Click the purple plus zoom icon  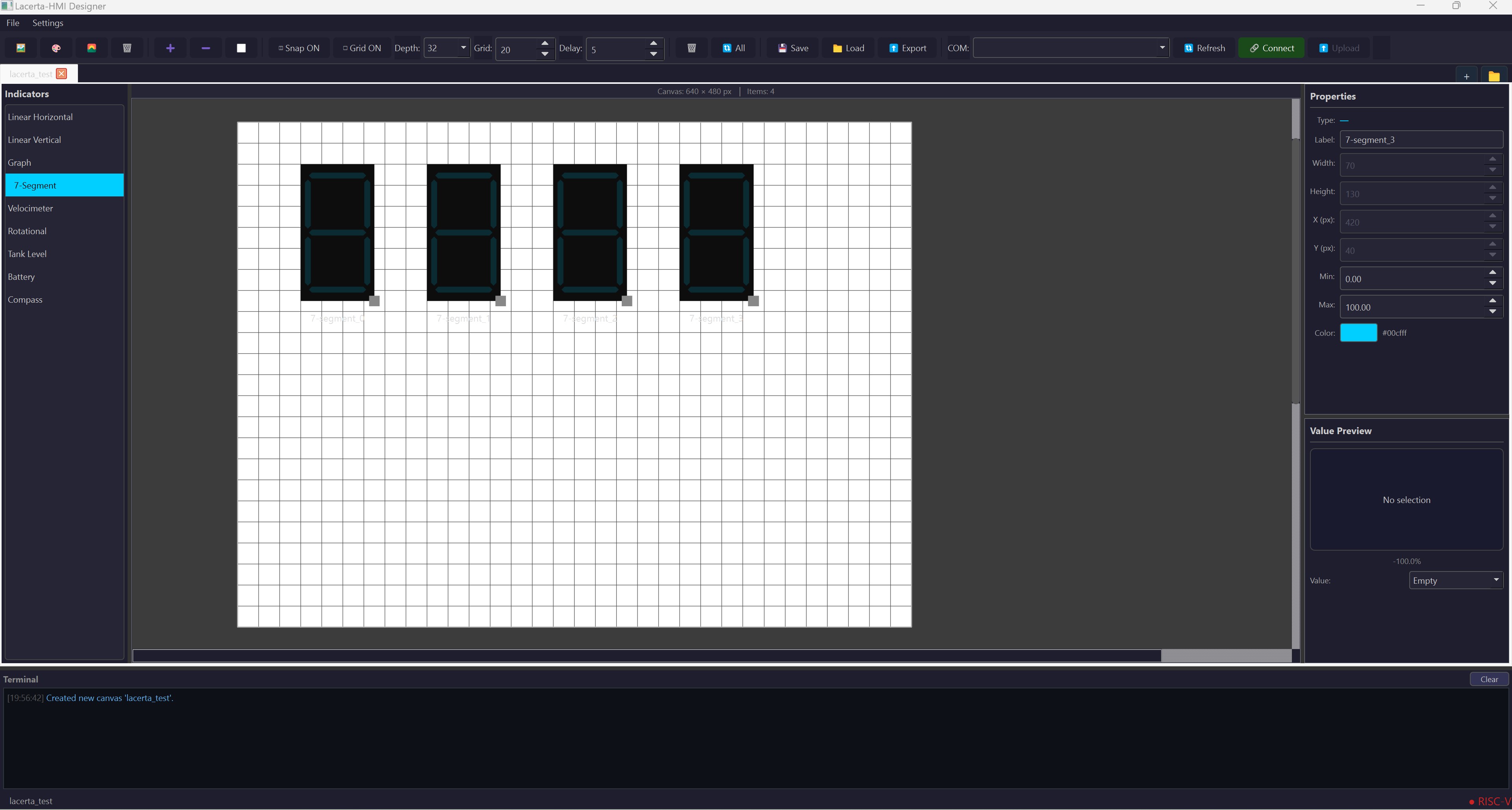click(x=170, y=48)
